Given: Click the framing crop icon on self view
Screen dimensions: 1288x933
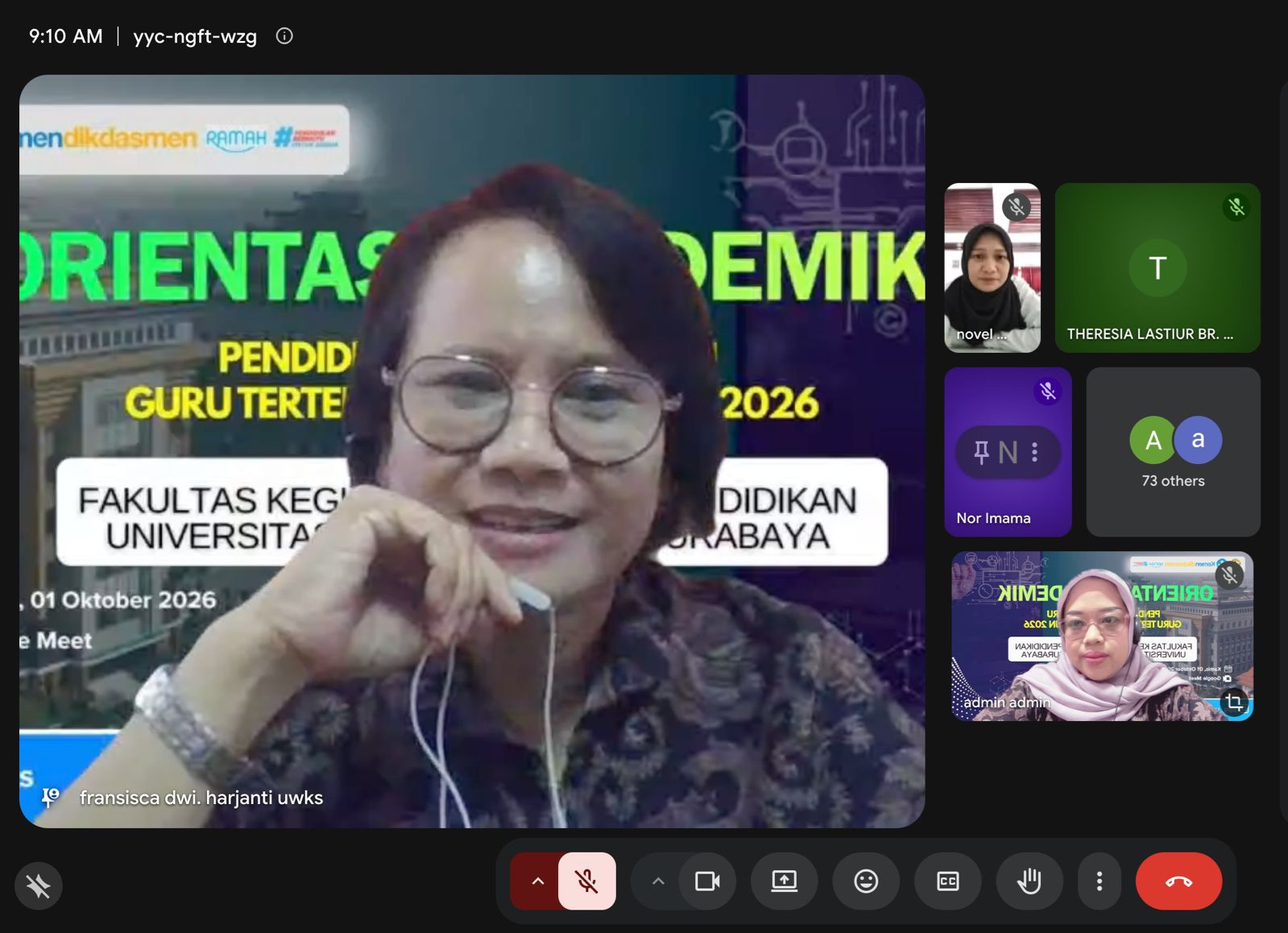Looking at the screenshot, I should tap(1234, 703).
